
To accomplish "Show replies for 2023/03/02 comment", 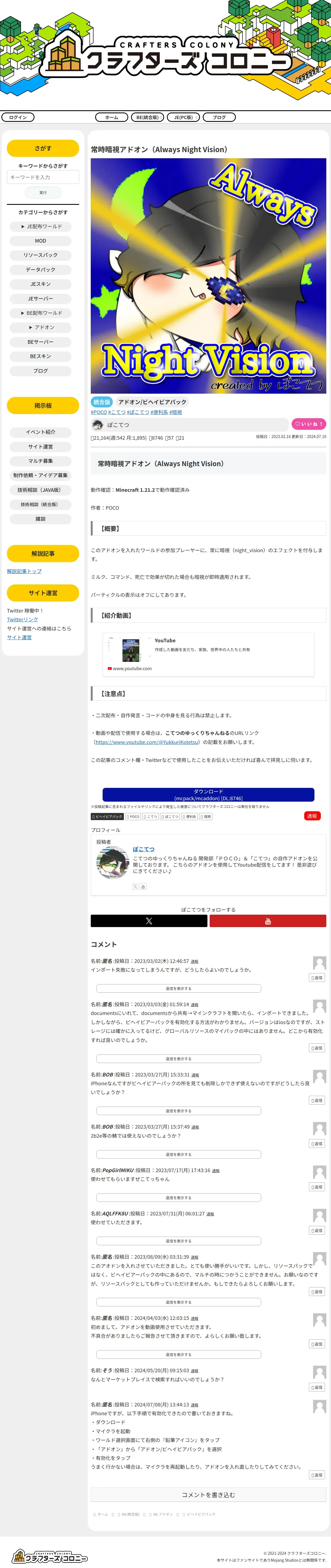I will click(x=179, y=989).
